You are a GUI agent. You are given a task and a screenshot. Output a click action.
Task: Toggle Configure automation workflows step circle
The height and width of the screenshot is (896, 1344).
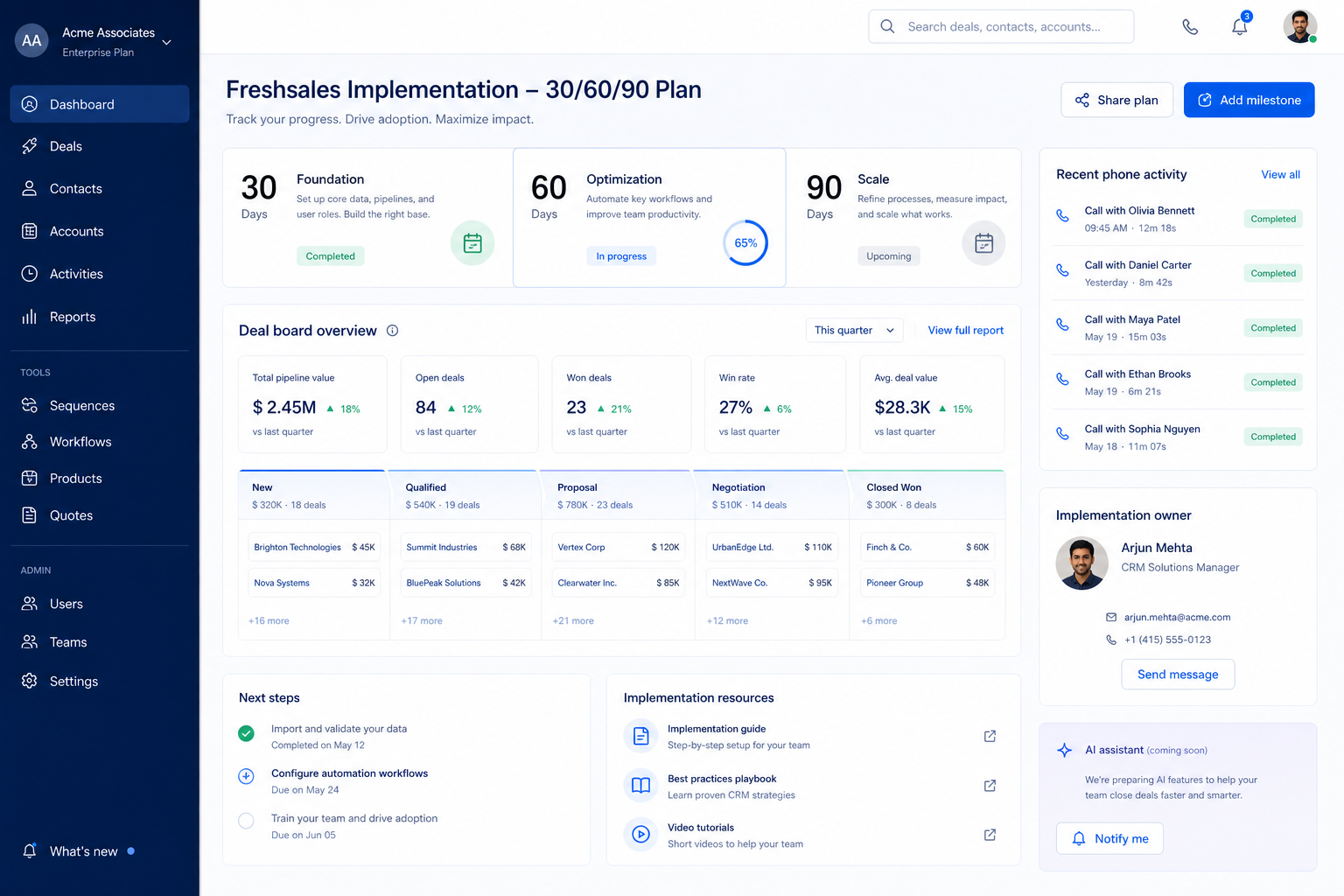pyautogui.click(x=247, y=776)
